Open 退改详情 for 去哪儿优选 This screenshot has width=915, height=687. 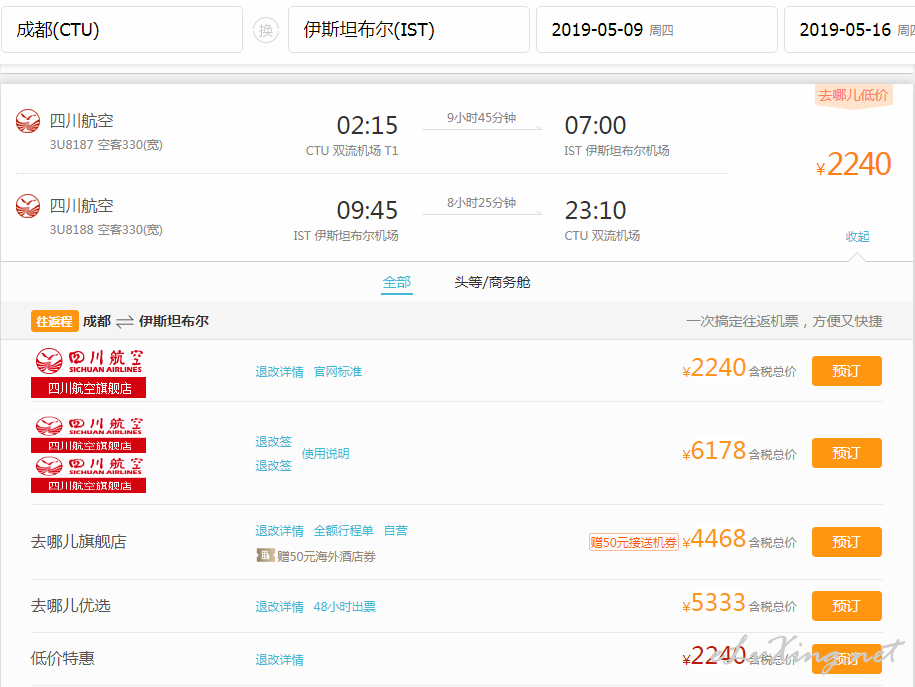coord(280,607)
